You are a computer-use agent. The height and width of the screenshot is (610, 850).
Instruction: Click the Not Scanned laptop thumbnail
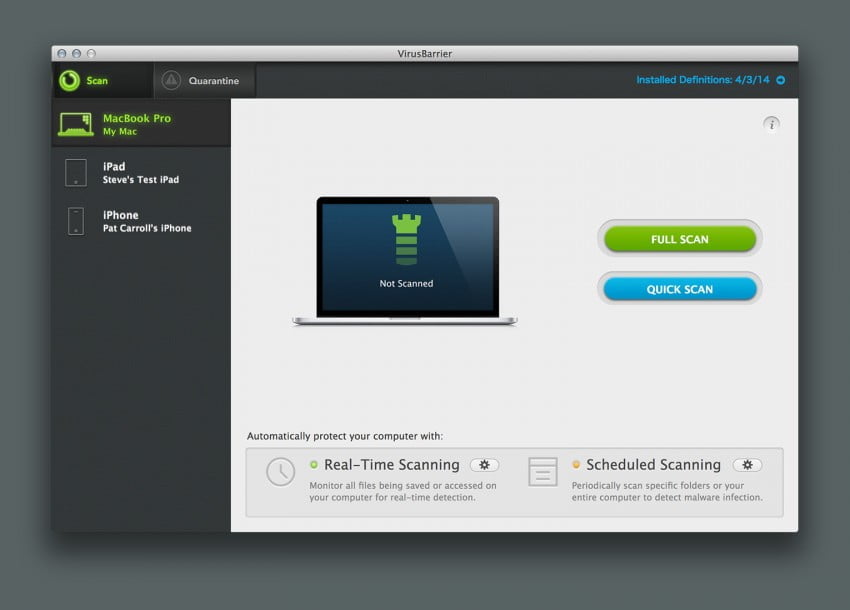point(405,260)
